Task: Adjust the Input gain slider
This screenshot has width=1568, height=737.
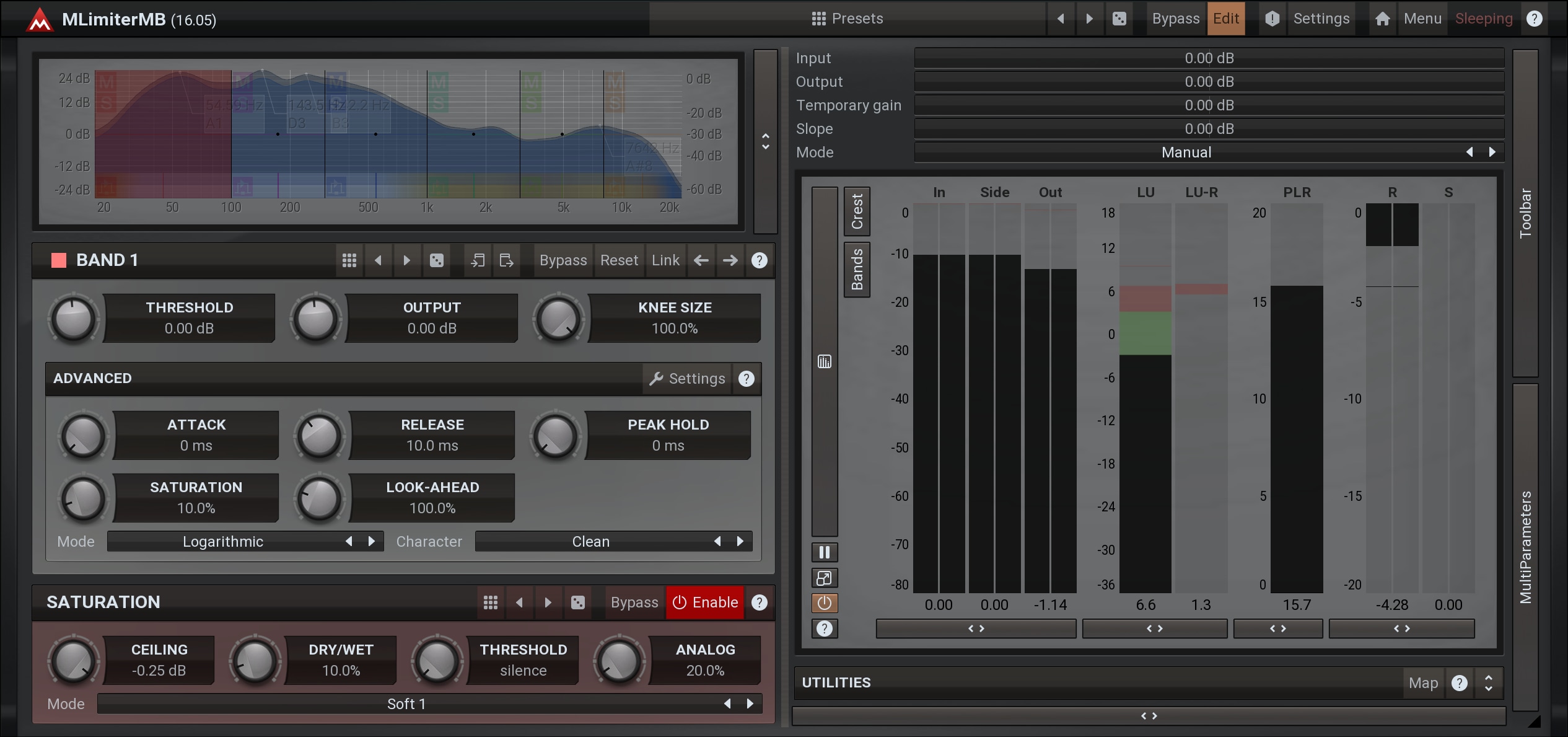Action: click(x=1209, y=58)
